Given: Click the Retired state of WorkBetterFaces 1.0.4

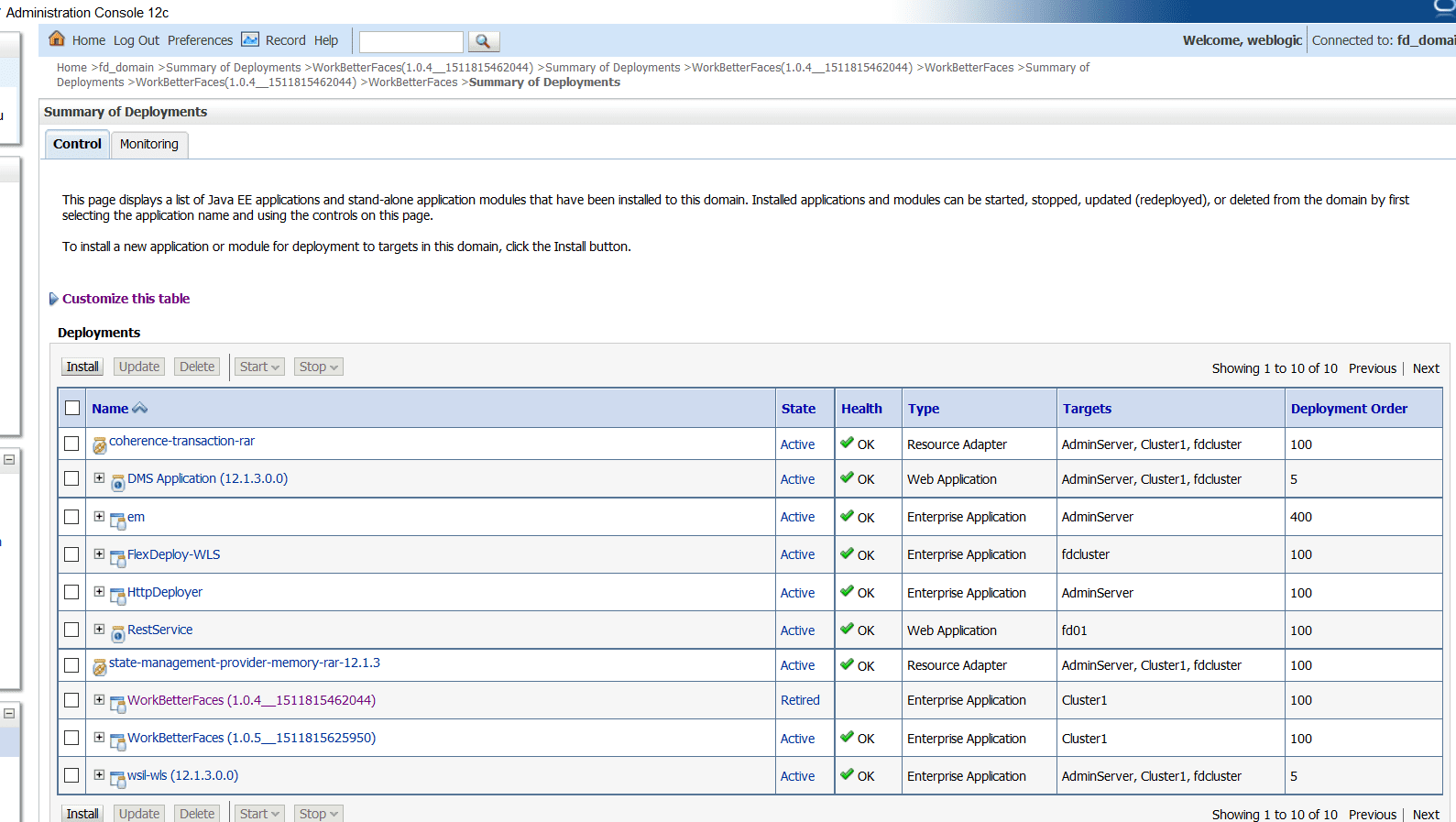Looking at the screenshot, I should 800,700.
